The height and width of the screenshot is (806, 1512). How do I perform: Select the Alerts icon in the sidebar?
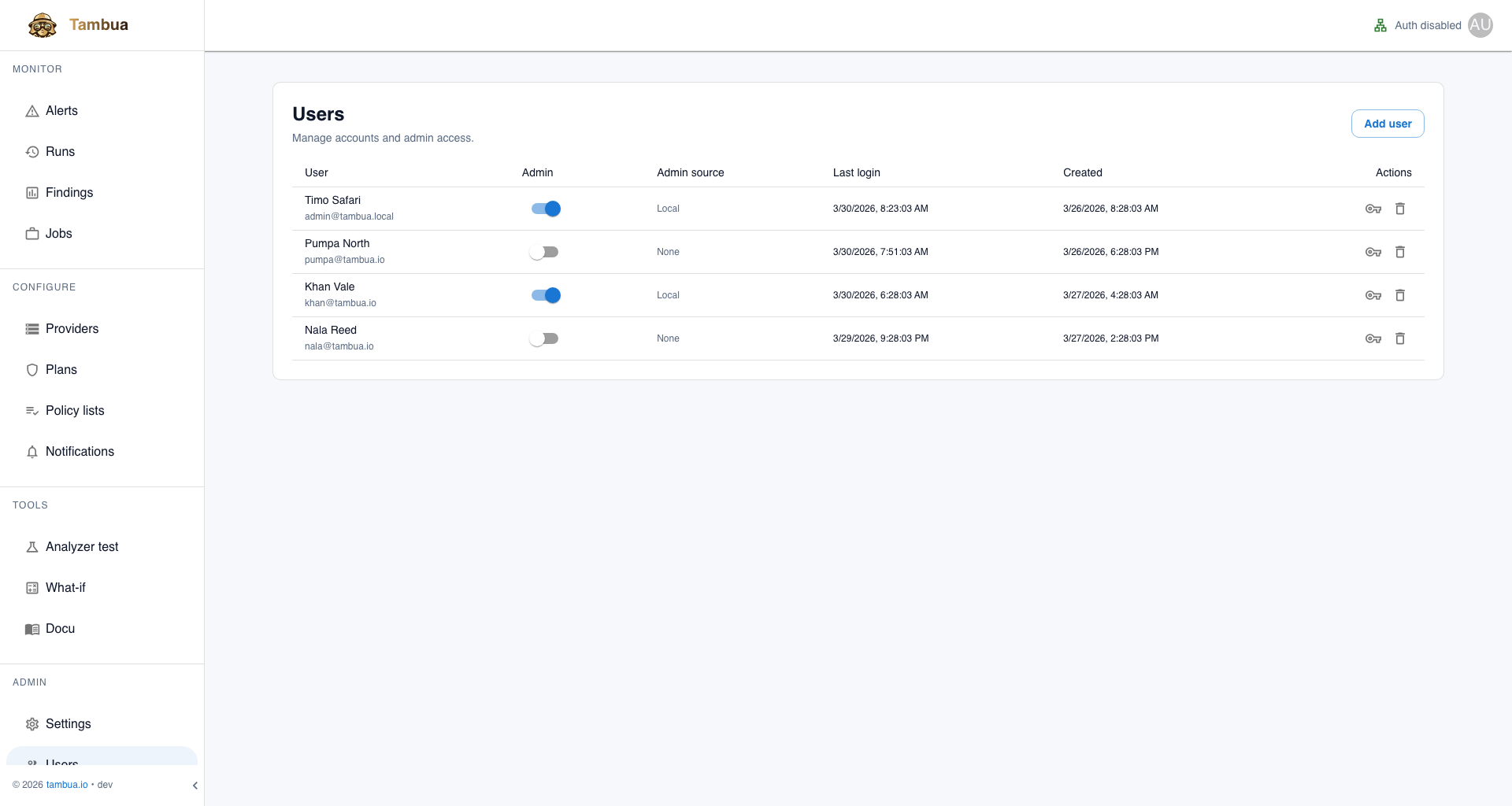click(x=31, y=110)
